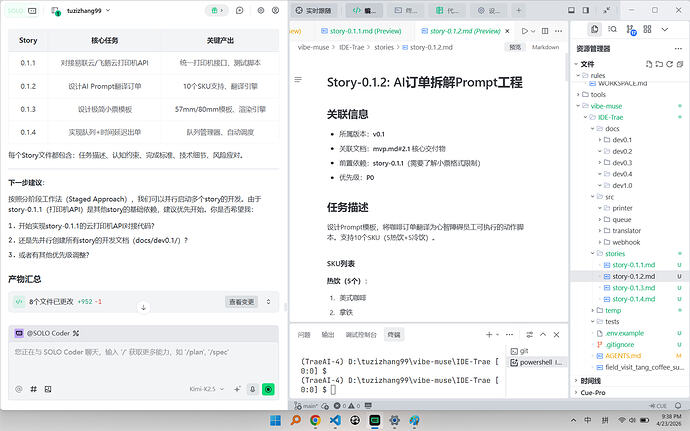
Task: Click the main branch indicator in status bar
Action: [x=306, y=406]
